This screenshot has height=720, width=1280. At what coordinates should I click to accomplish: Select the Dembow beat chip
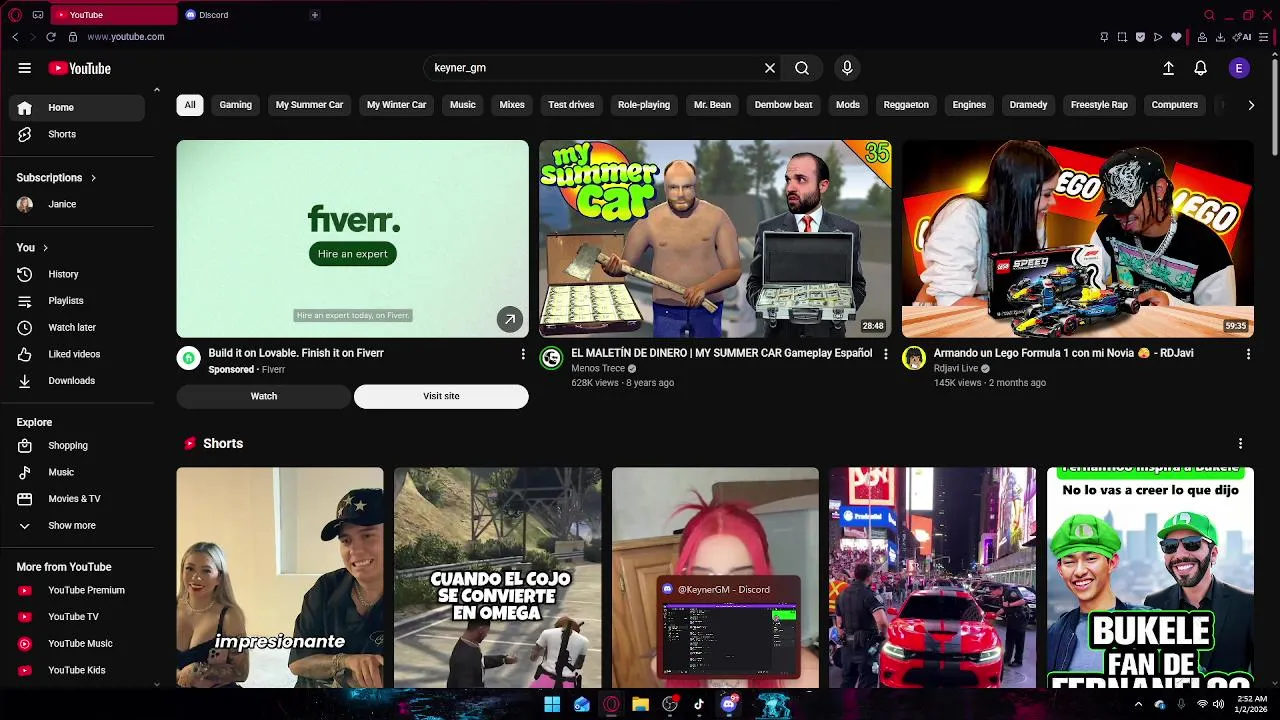click(783, 105)
